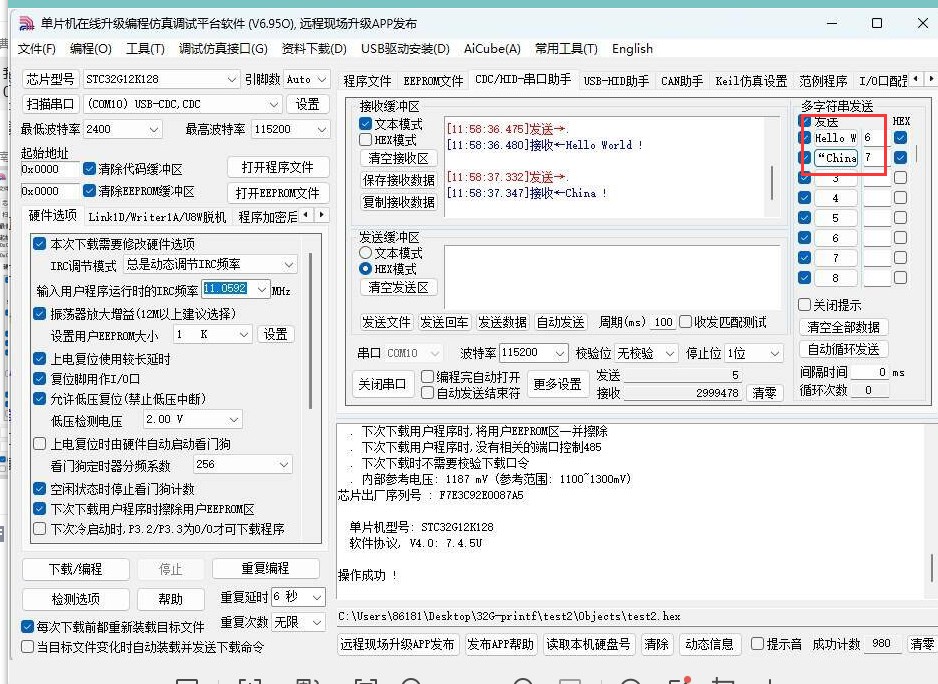Toggle 上电复位使用较长延时 checkbox
This screenshot has width=938, height=684.
click(39, 358)
